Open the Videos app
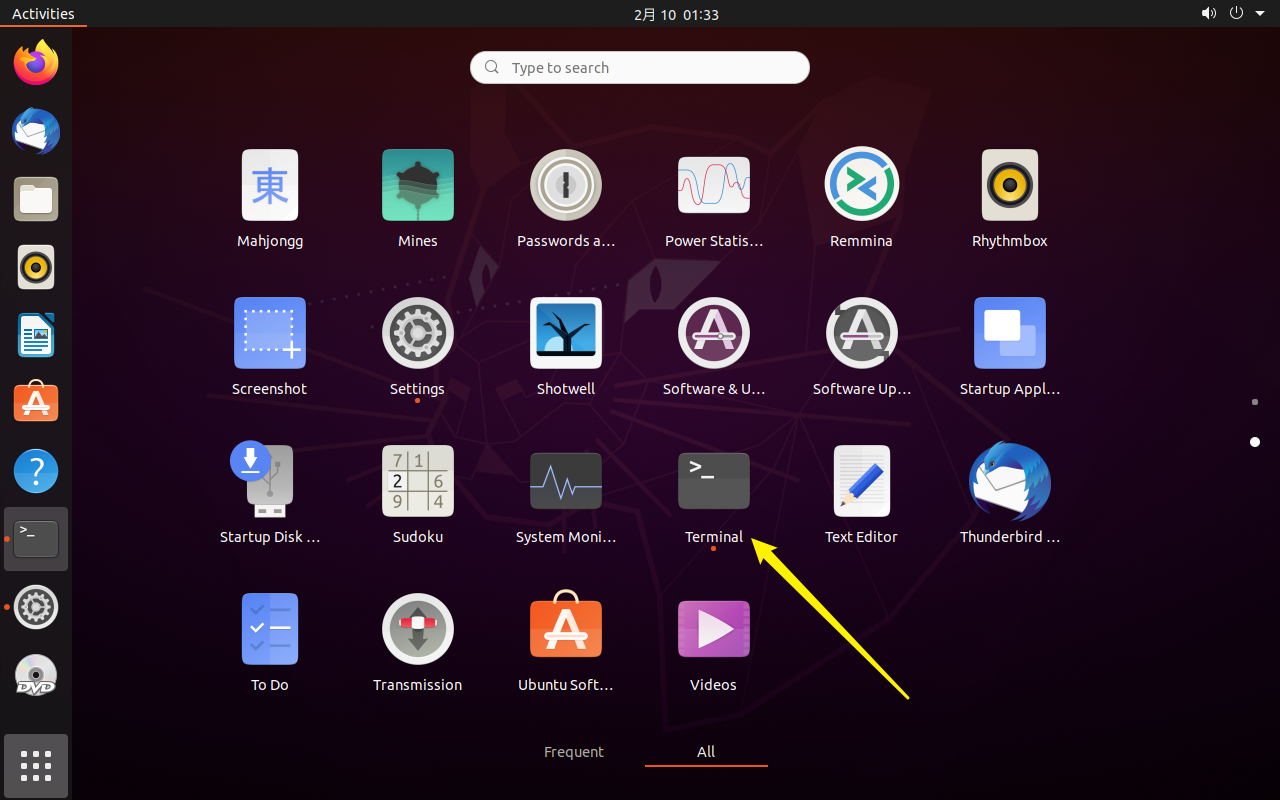Screen dimensions: 1280x800 coord(713,629)
